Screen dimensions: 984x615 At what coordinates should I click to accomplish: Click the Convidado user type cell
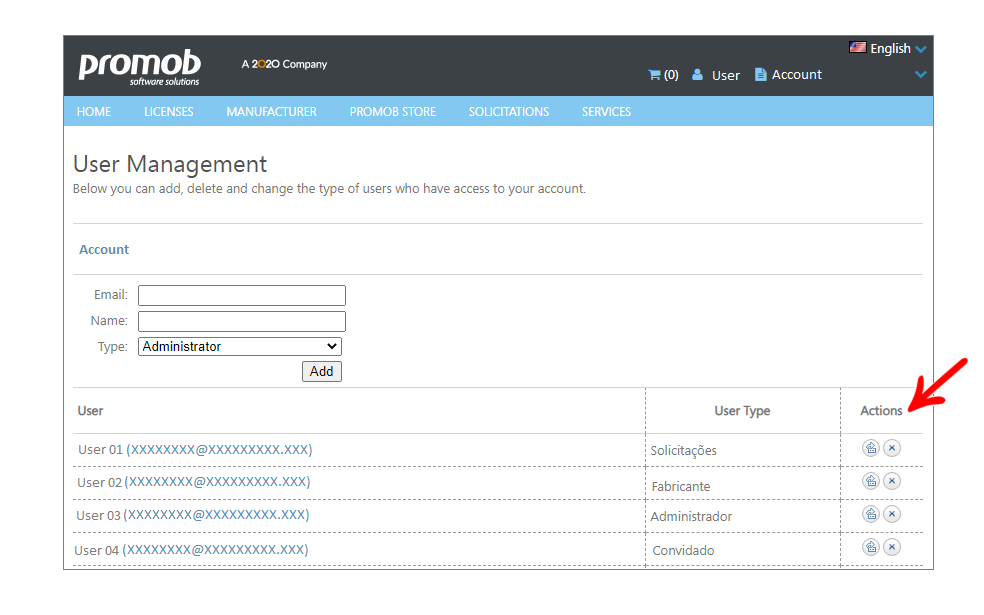(683, 550)
